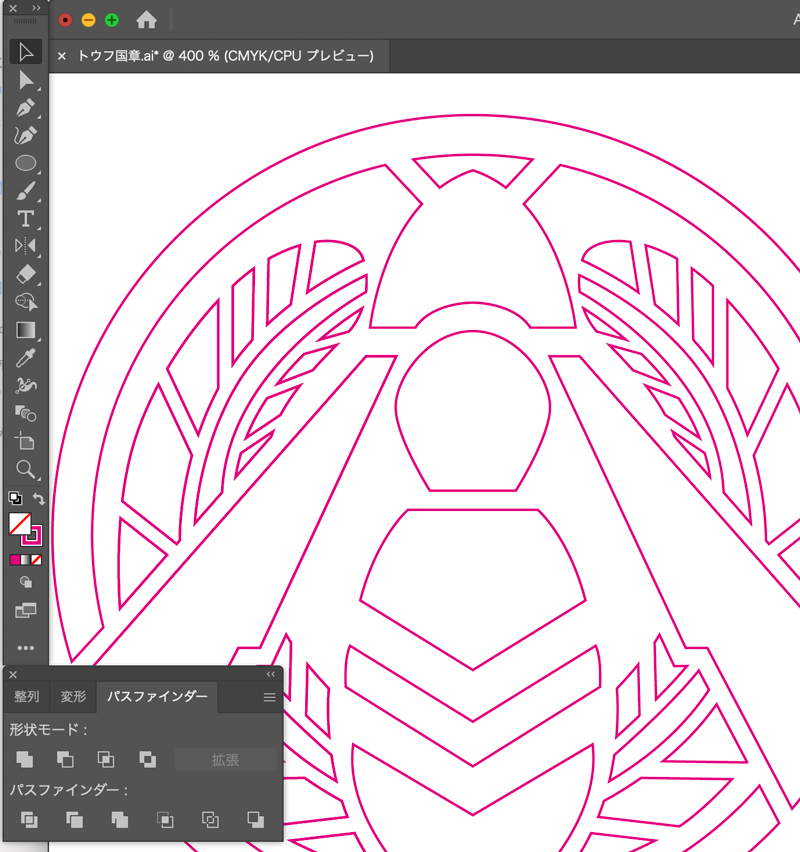Apply solid Color mode button
This screenshot has width=800, height=852.
[x=15, y=560]
